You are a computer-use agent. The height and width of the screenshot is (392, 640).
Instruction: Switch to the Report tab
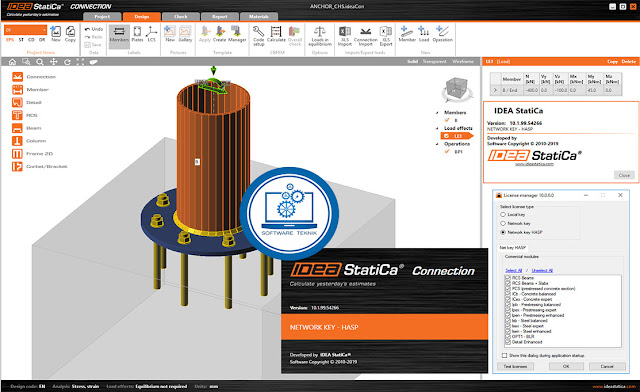pyautogui.click(x=220, y=17)
